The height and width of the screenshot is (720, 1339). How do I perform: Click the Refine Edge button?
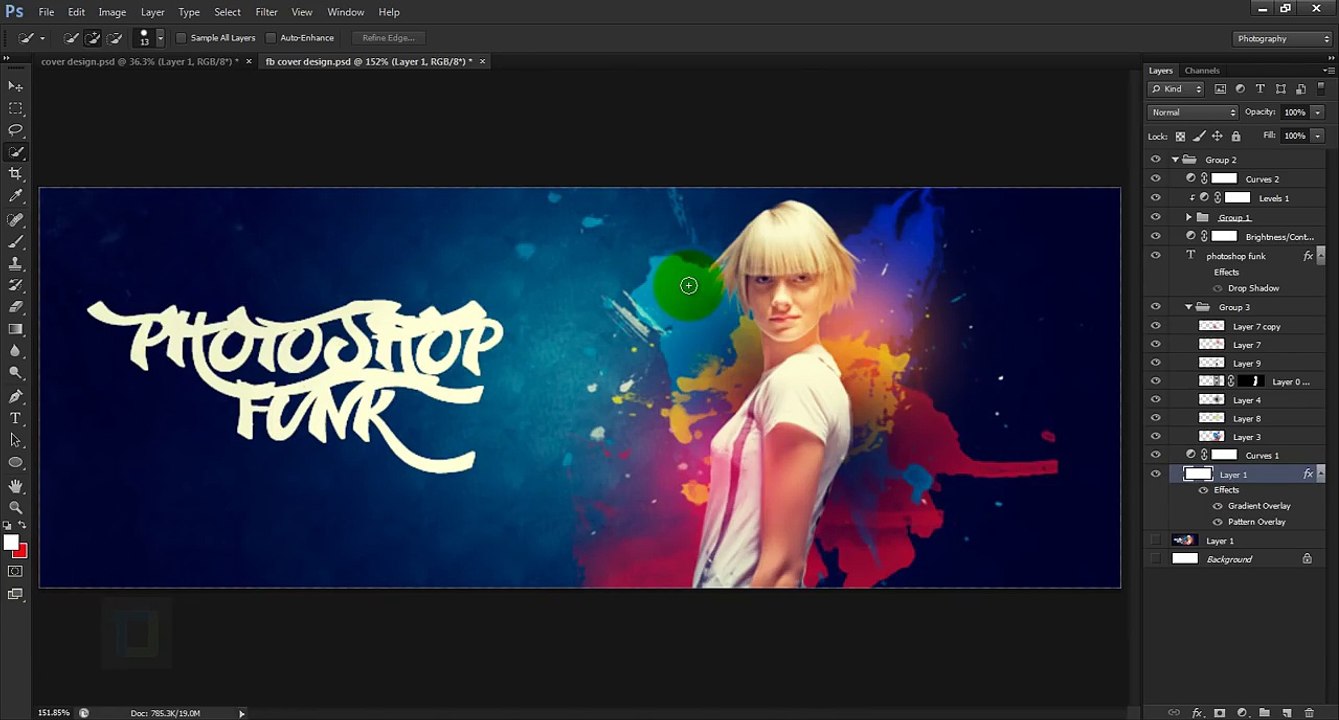[389, 38]
